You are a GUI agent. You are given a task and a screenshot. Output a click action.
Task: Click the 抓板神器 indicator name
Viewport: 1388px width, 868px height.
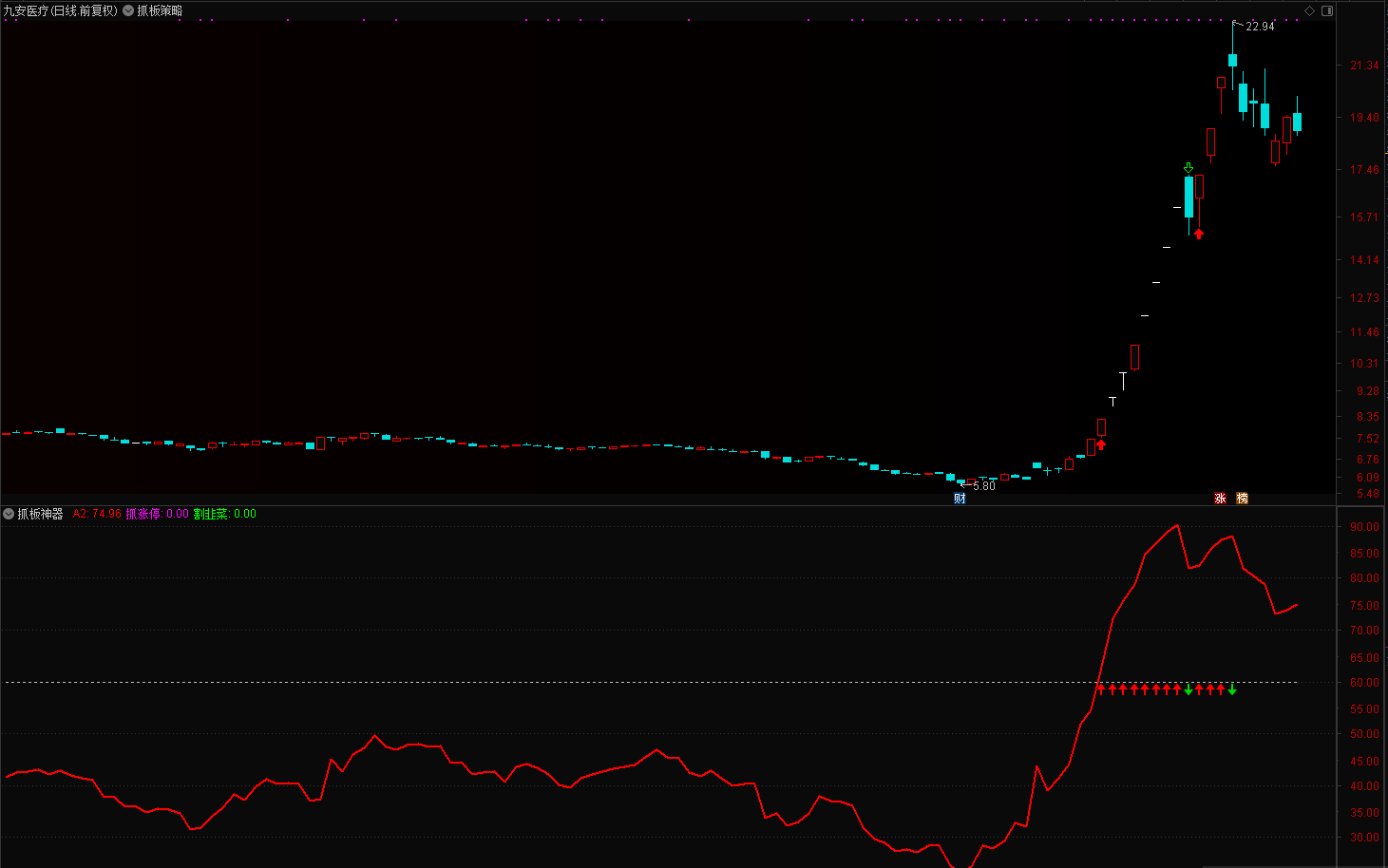pos(40,514)
